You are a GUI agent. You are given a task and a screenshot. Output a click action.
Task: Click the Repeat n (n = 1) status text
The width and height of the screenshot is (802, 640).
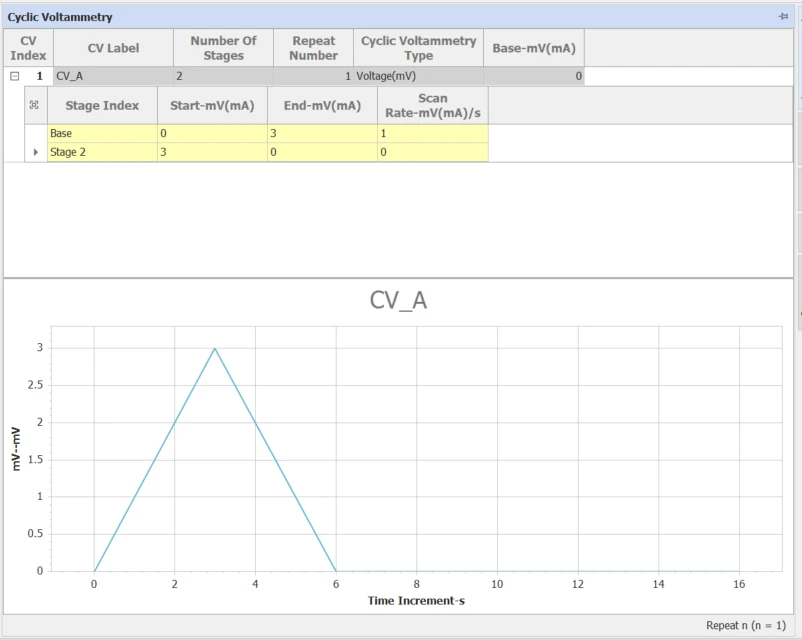tap(746, 625)
